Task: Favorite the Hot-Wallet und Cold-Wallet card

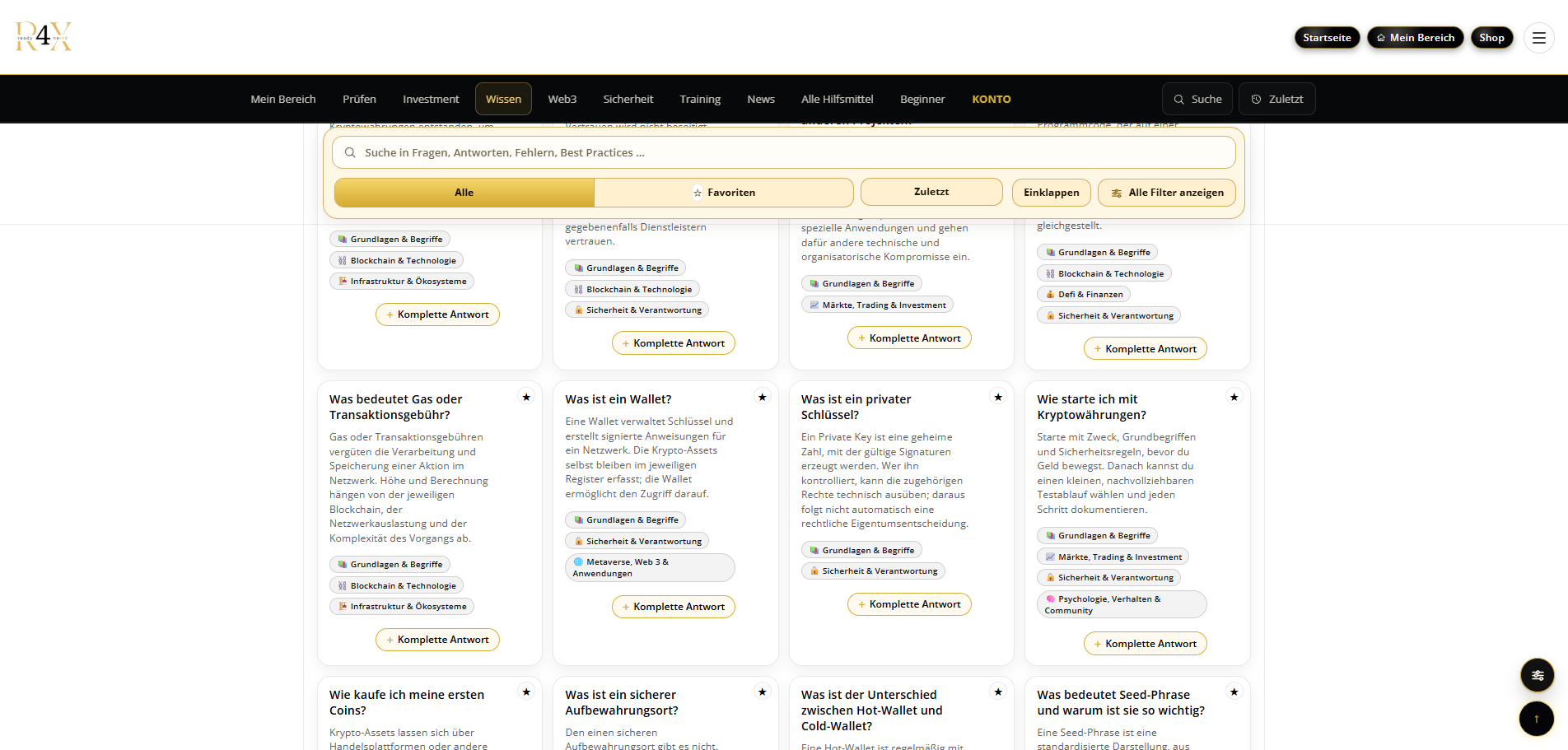Action: point(998,692)
